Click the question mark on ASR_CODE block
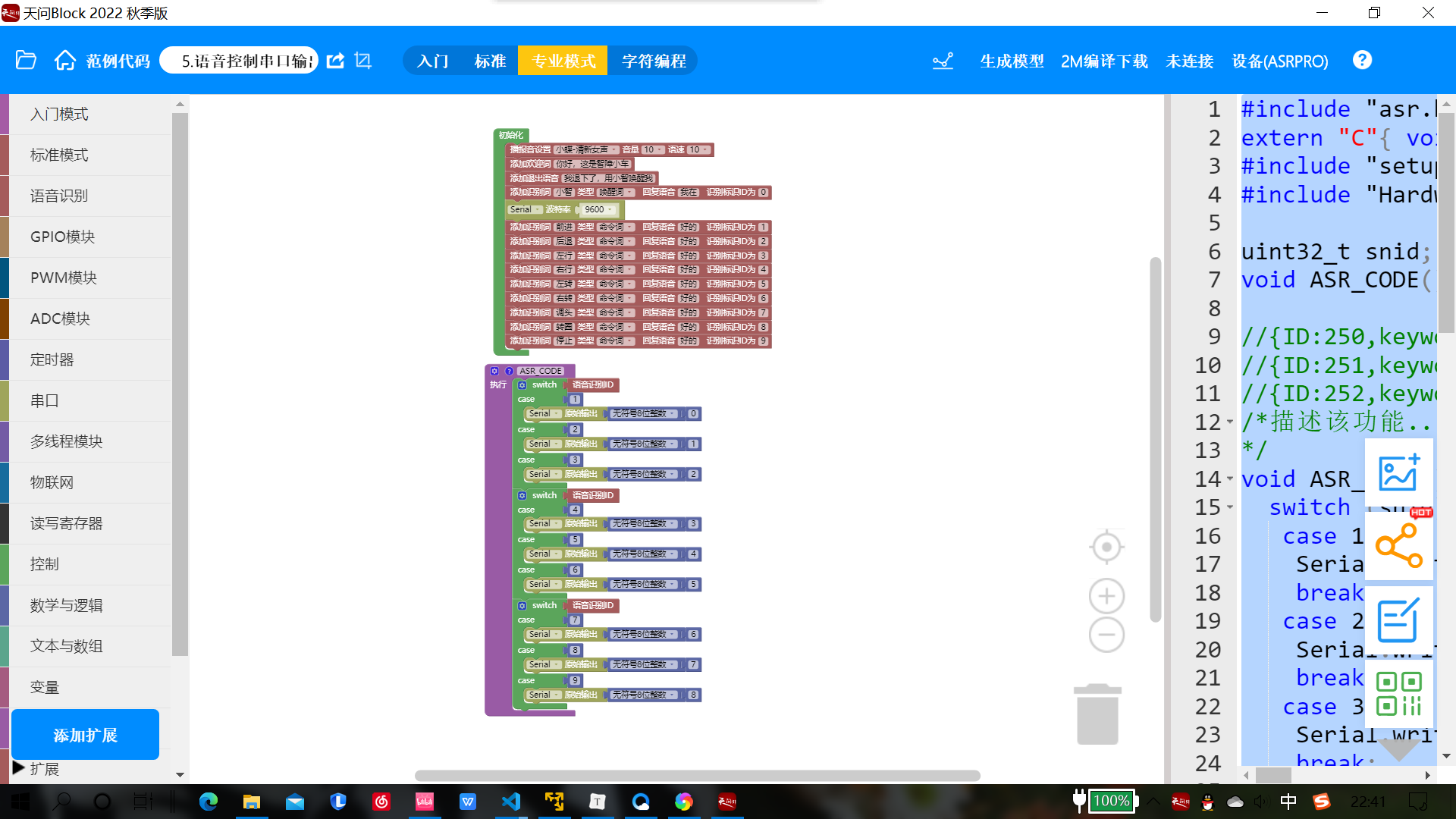Viewport: 1456px width, 819px height. pos(509,371)
